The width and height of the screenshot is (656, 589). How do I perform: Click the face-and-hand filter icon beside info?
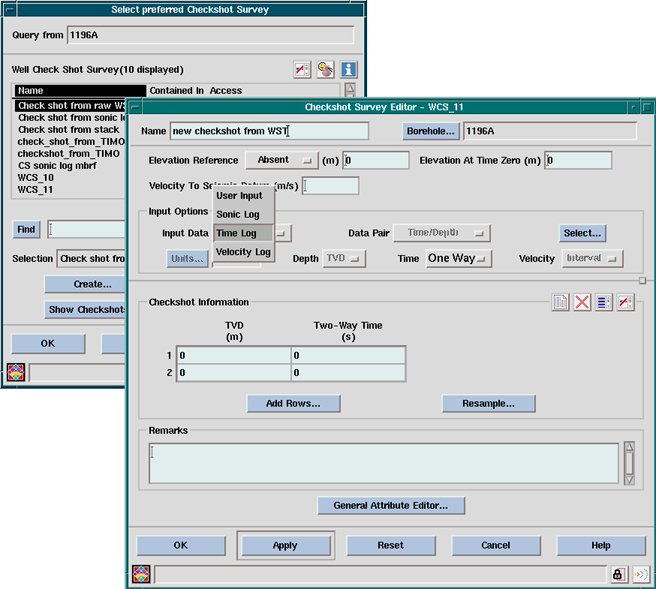pos(325,69)
